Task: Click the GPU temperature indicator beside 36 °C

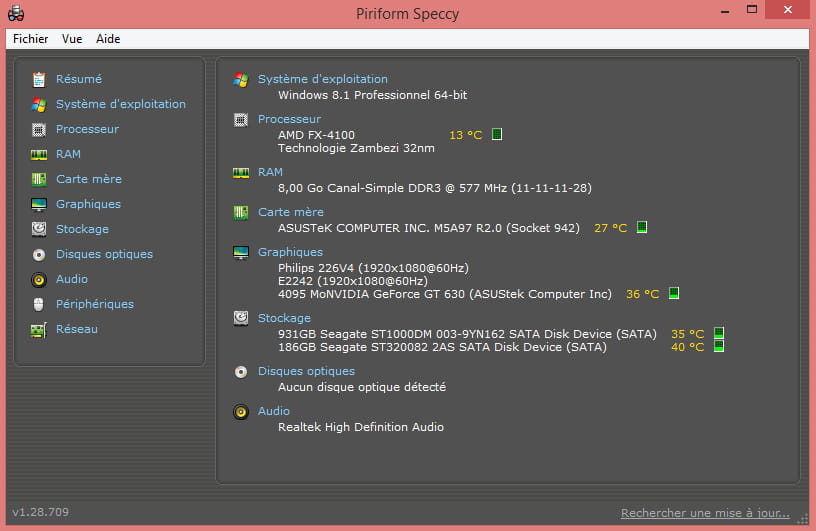Action: point(674,293)
